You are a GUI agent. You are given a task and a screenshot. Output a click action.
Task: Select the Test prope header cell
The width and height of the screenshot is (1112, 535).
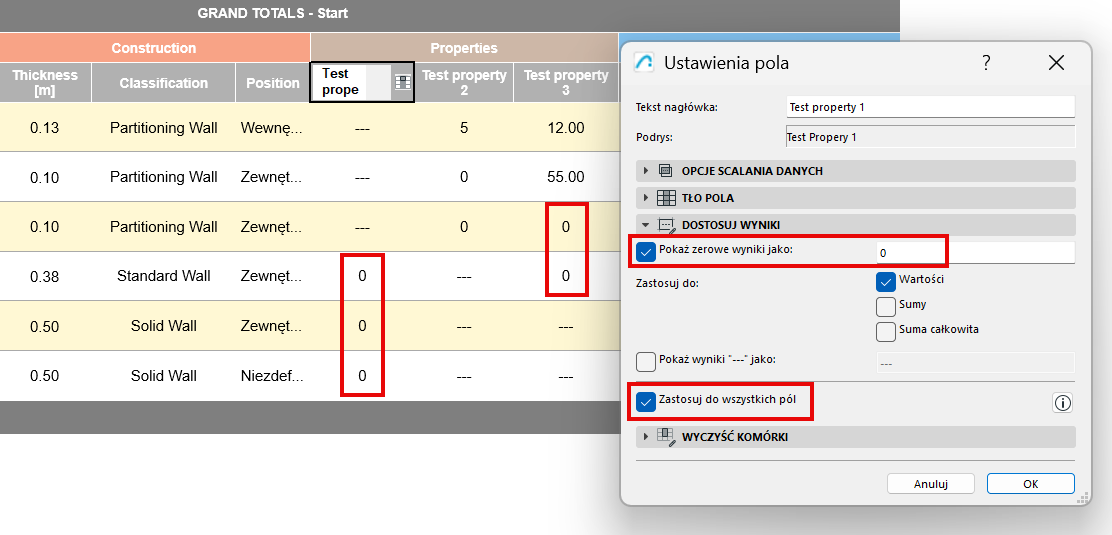[x=362, y=82]
